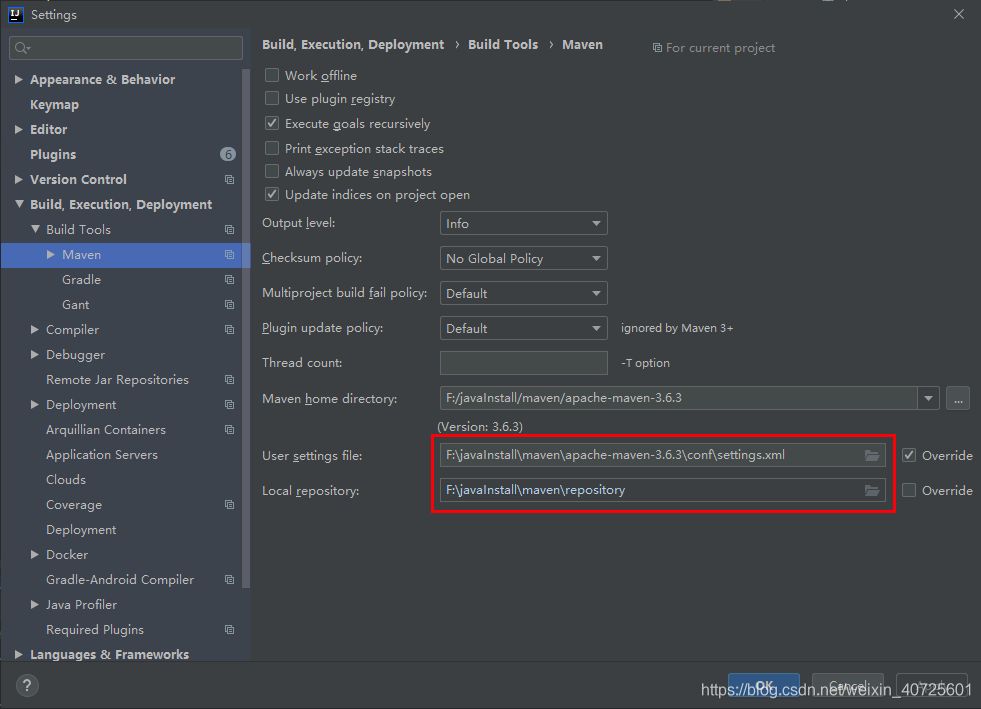Select Gant under Build Tools
This screenshot has height=709, width=981.
click(76, 305)
